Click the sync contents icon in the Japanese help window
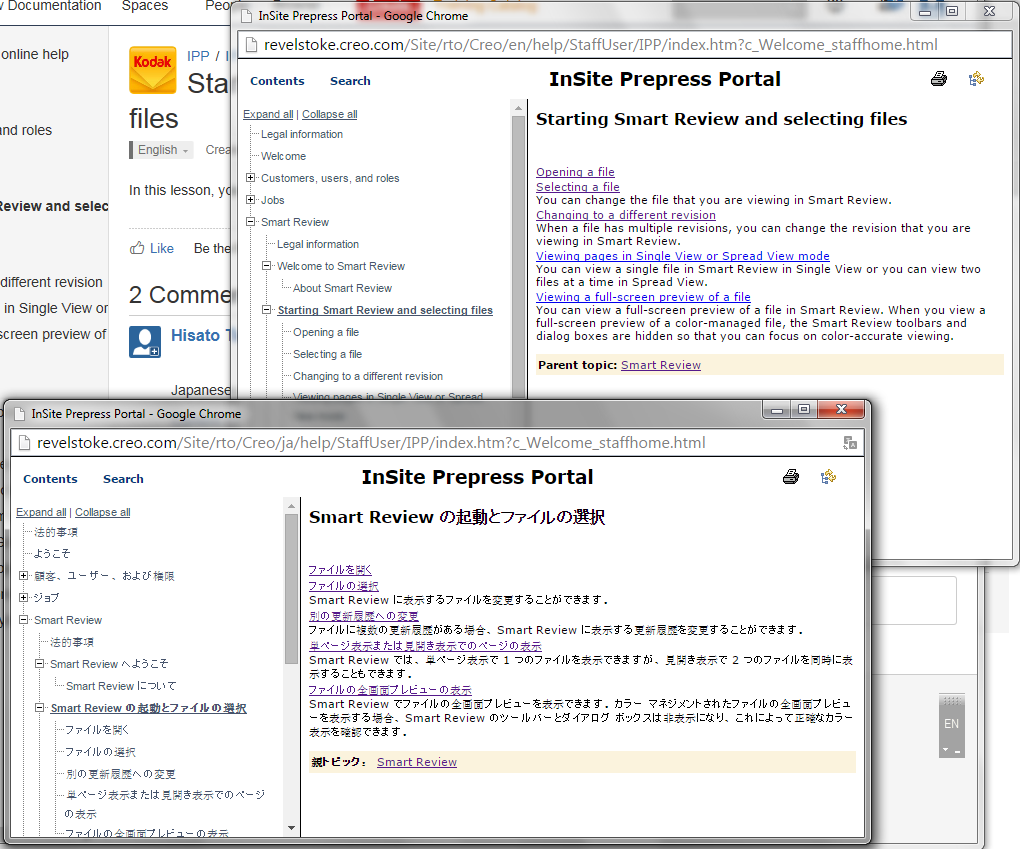 pos(828,477)
